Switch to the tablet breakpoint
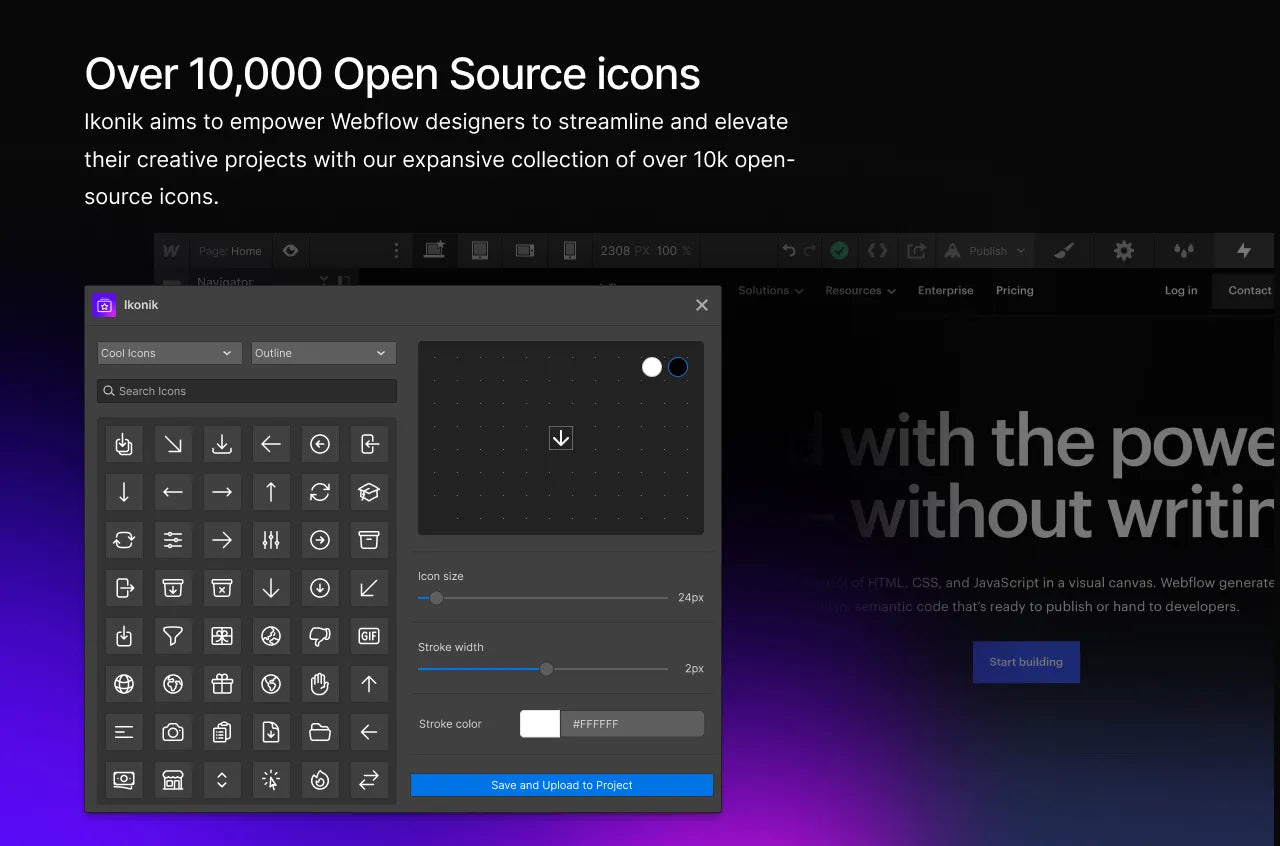This screenshot has width=1280, height=846. [480, 250]
